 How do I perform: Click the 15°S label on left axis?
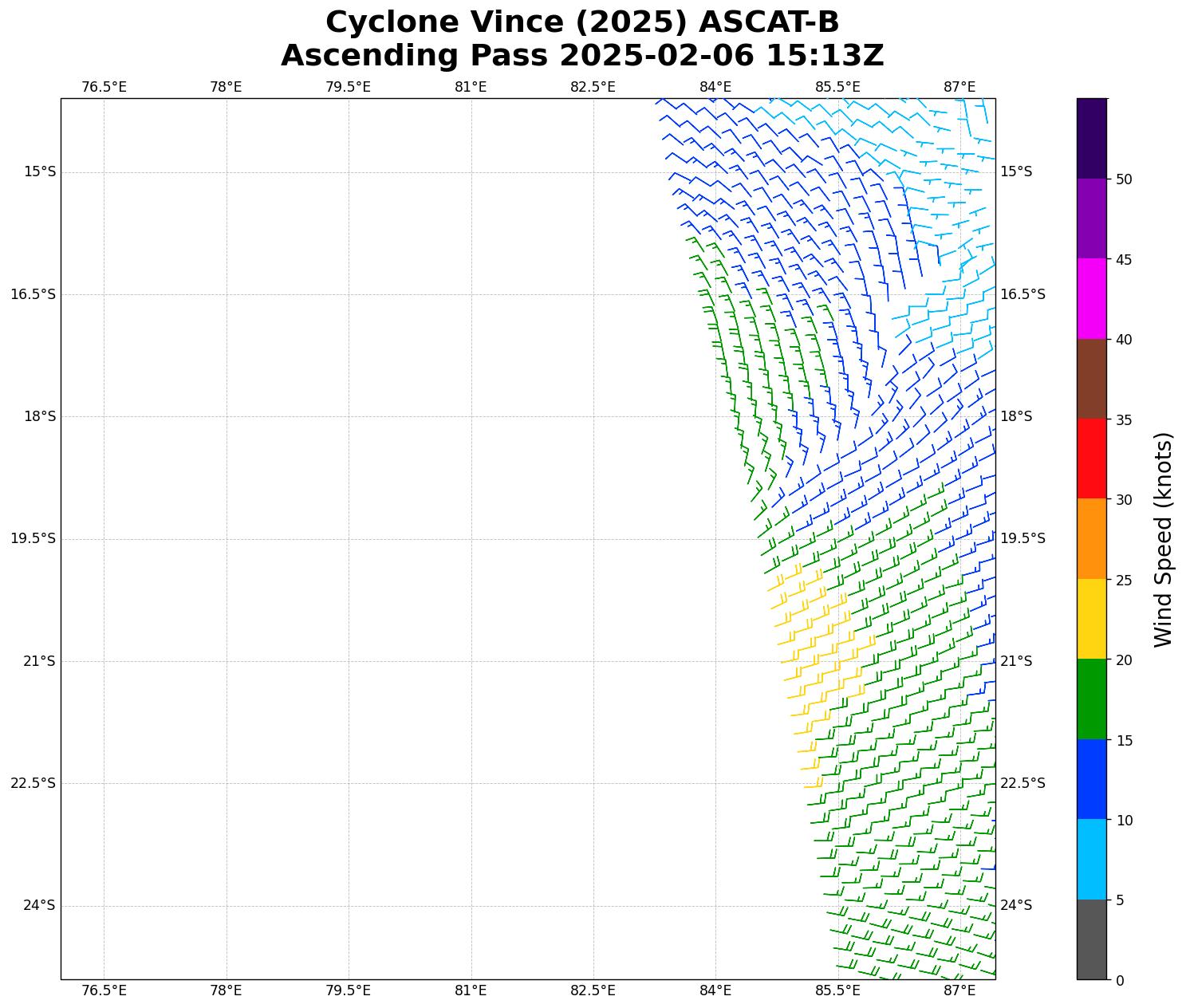(x=40, y=172)
